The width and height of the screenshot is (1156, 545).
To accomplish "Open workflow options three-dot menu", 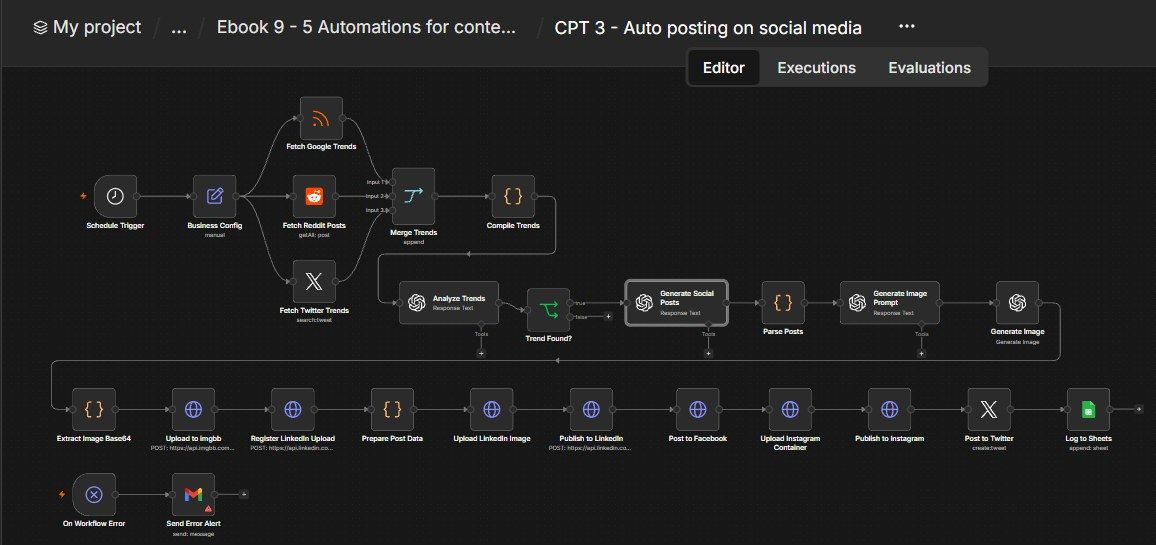I will point(907,27).
